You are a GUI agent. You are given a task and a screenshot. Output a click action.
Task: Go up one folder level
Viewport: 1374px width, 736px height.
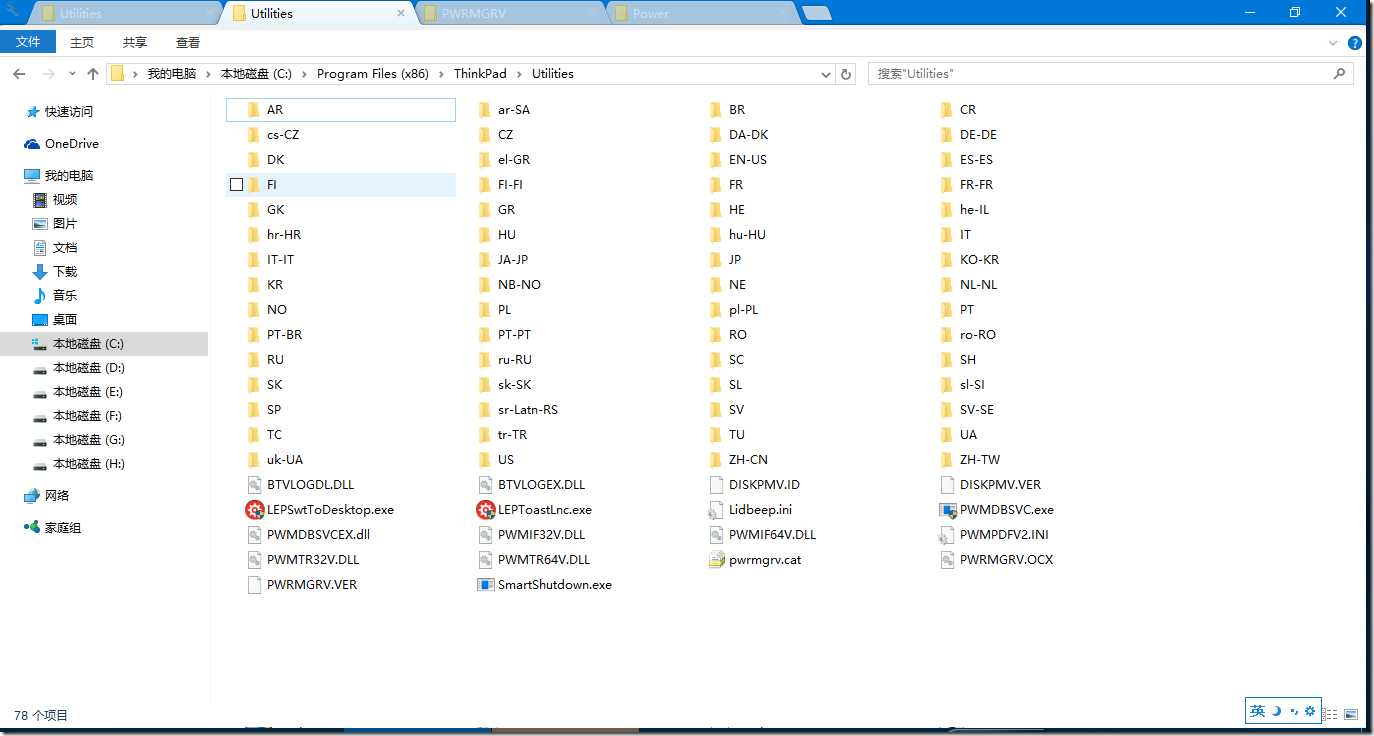[x=93, y=74]
